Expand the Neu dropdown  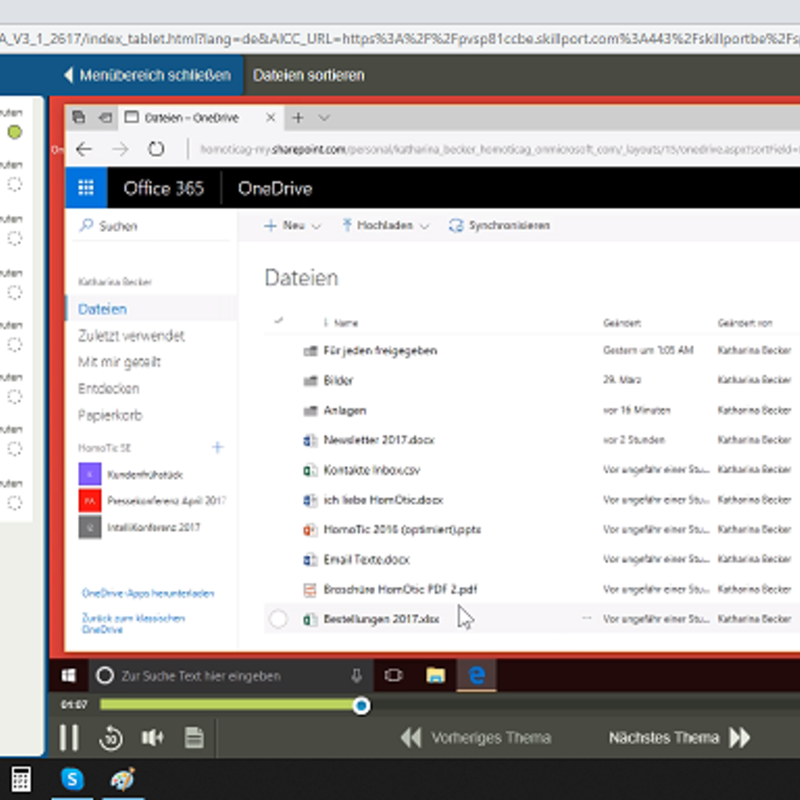click(x=292, y=226)
